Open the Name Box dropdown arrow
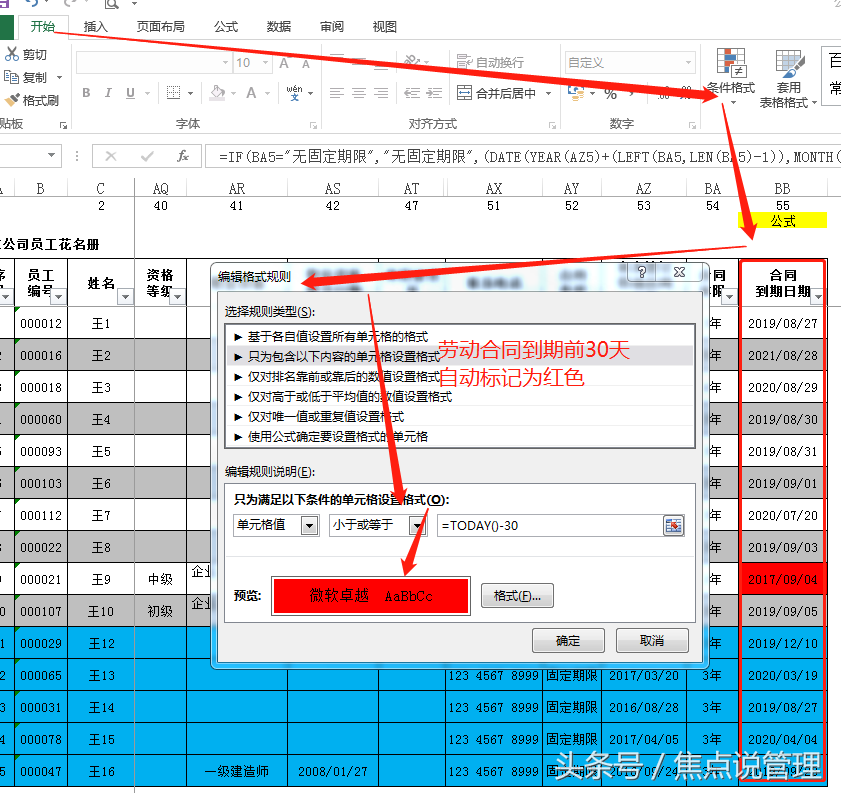Screen dimensions: 841x793 pyautogui.click(x=51, y=155)
